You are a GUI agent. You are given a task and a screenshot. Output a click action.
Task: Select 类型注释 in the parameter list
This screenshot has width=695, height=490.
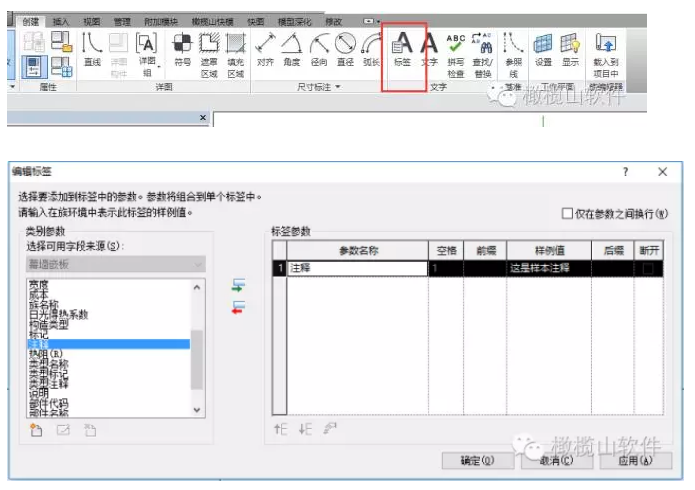[x=49, y=383]
